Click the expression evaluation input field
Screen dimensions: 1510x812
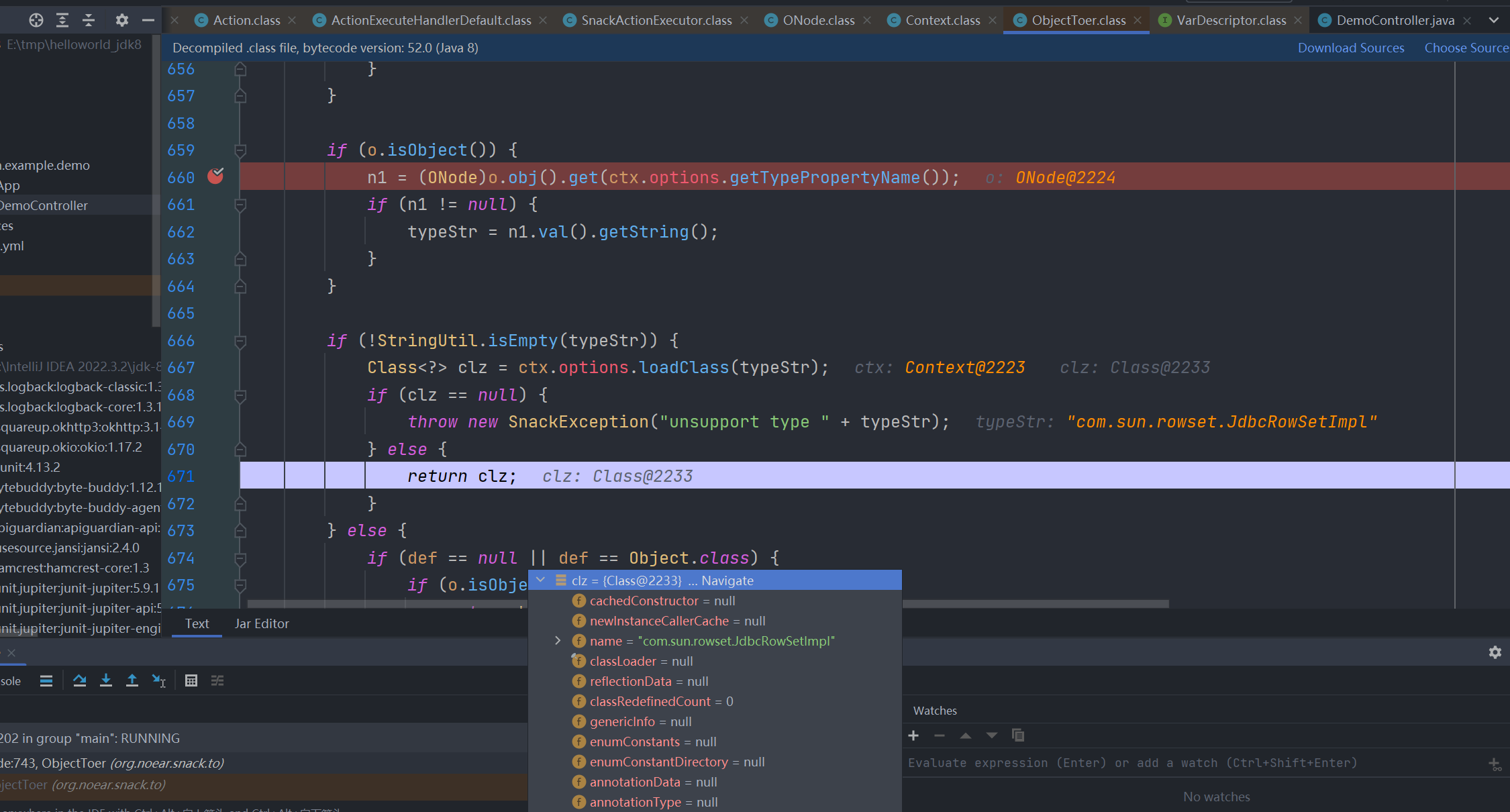point(1141,763)
